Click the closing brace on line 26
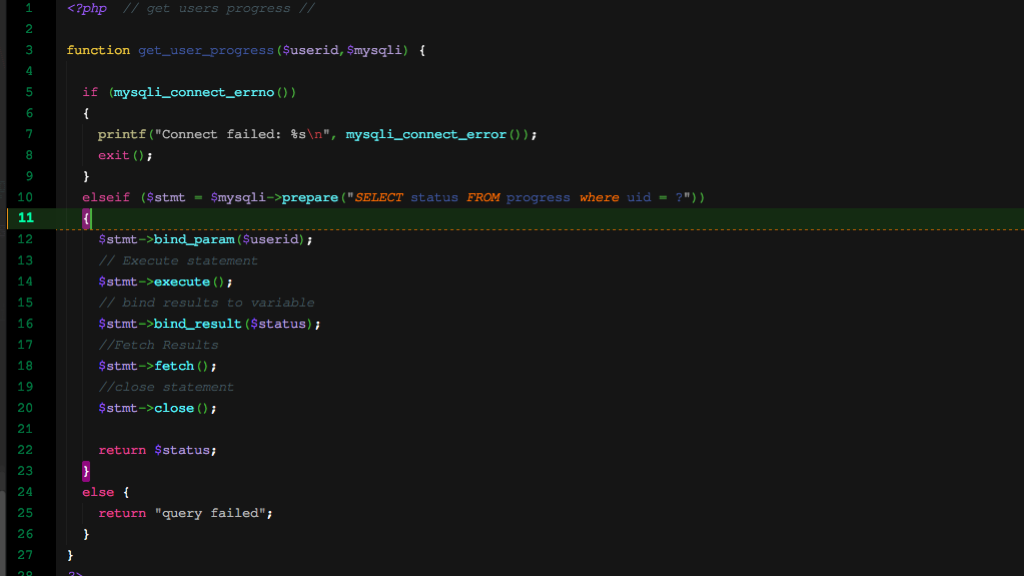This screenshot has width=1024, height=576. [86, 534]
